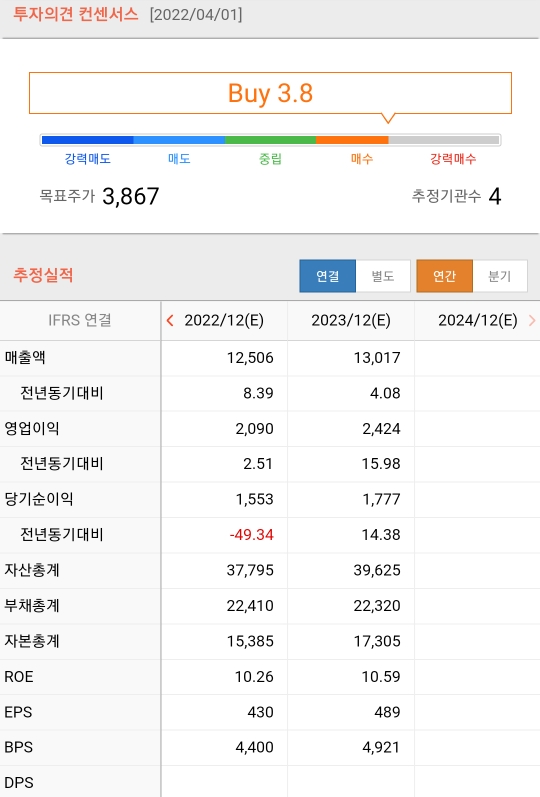Viewport: 540px width, 797px height.
Task: Click total liabilities 22,410
Action: (x=250, y=606)
